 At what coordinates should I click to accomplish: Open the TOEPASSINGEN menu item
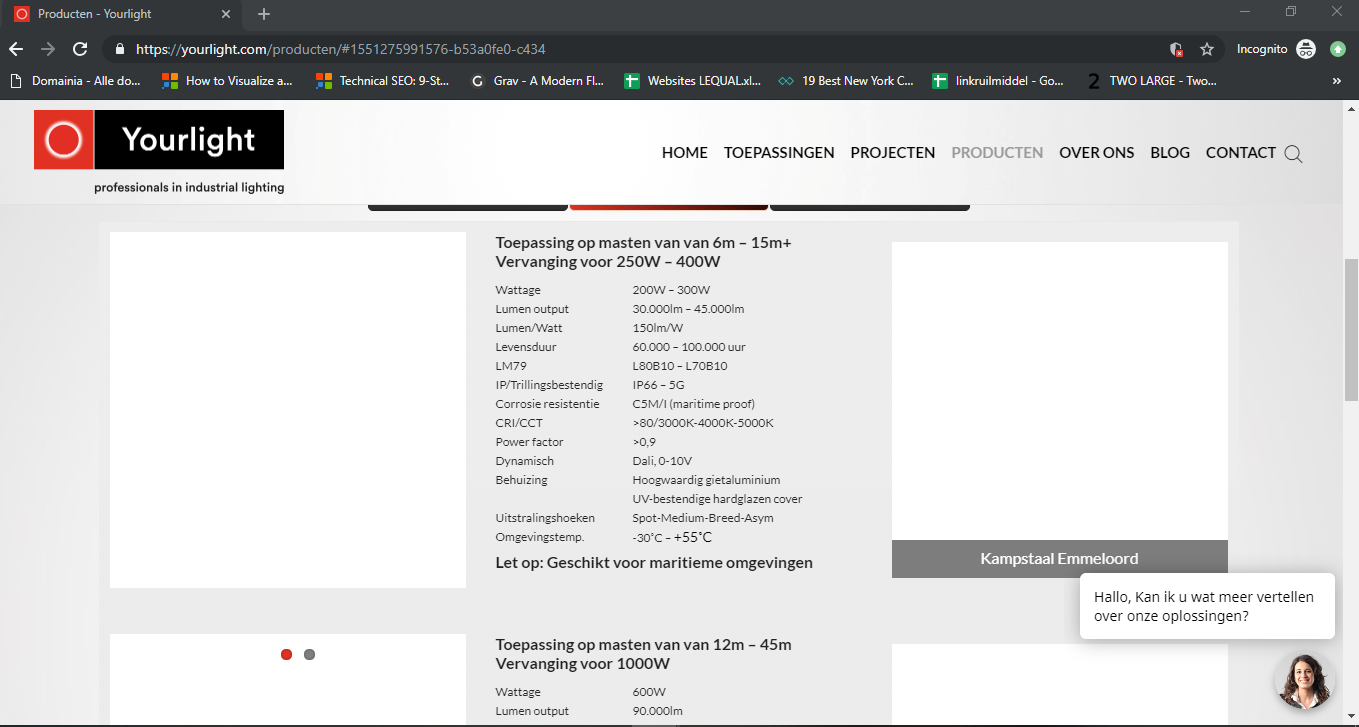tap(779, 153)
